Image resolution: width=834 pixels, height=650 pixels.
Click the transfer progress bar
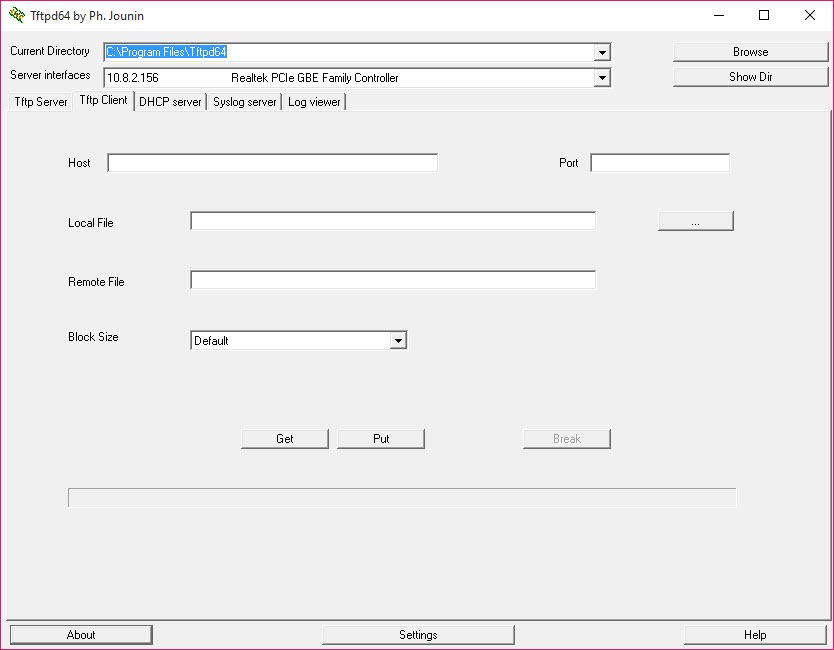[402, 498]
